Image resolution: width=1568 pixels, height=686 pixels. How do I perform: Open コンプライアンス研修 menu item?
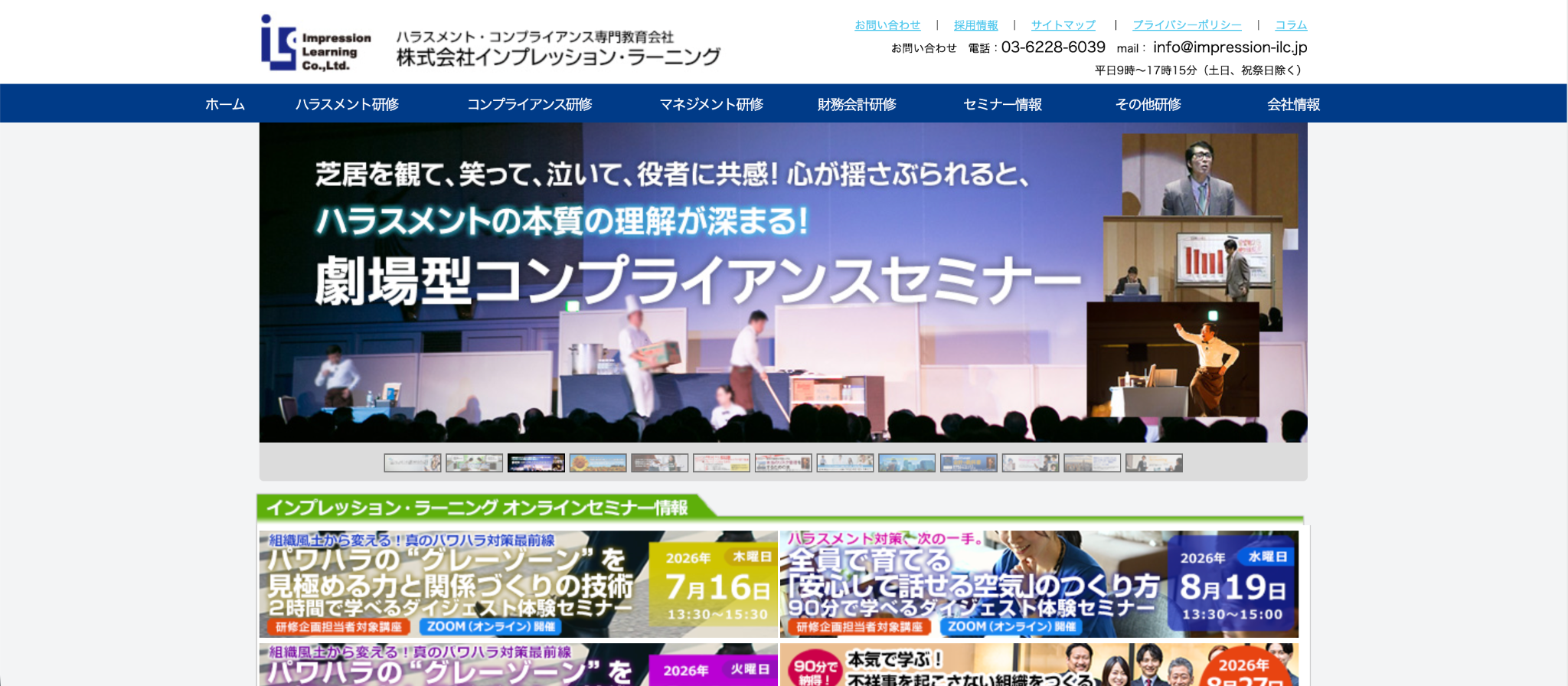[x=529, y=104]
